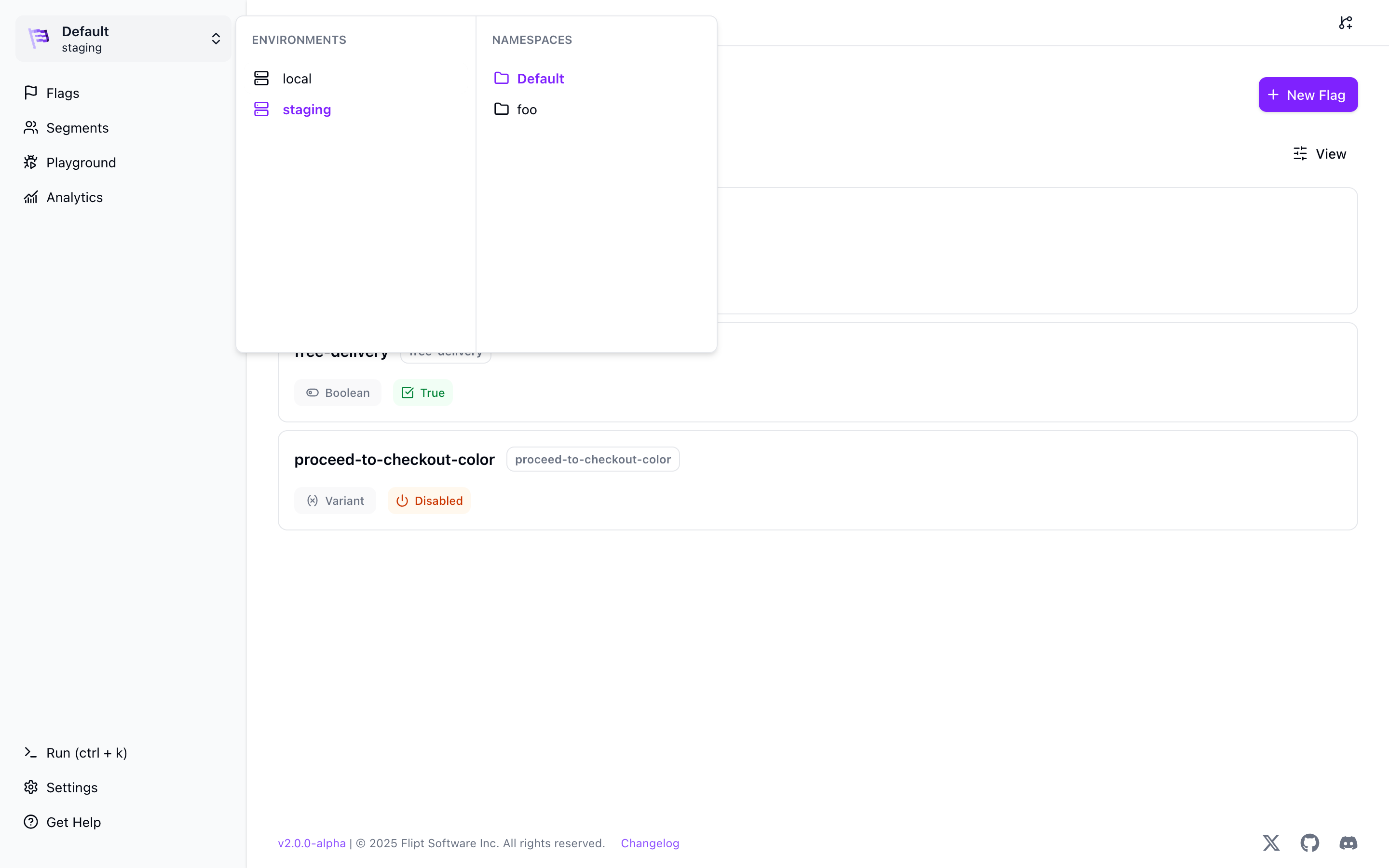
Task: Select the staging environment
Action: pos(306,109)
